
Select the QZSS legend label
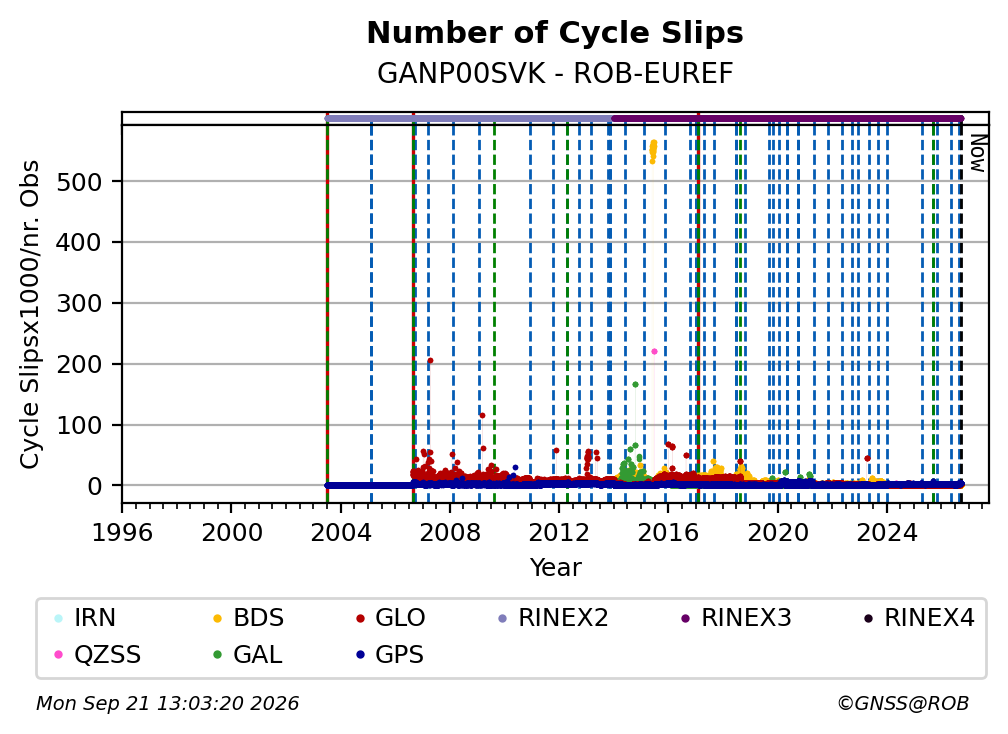107,655
